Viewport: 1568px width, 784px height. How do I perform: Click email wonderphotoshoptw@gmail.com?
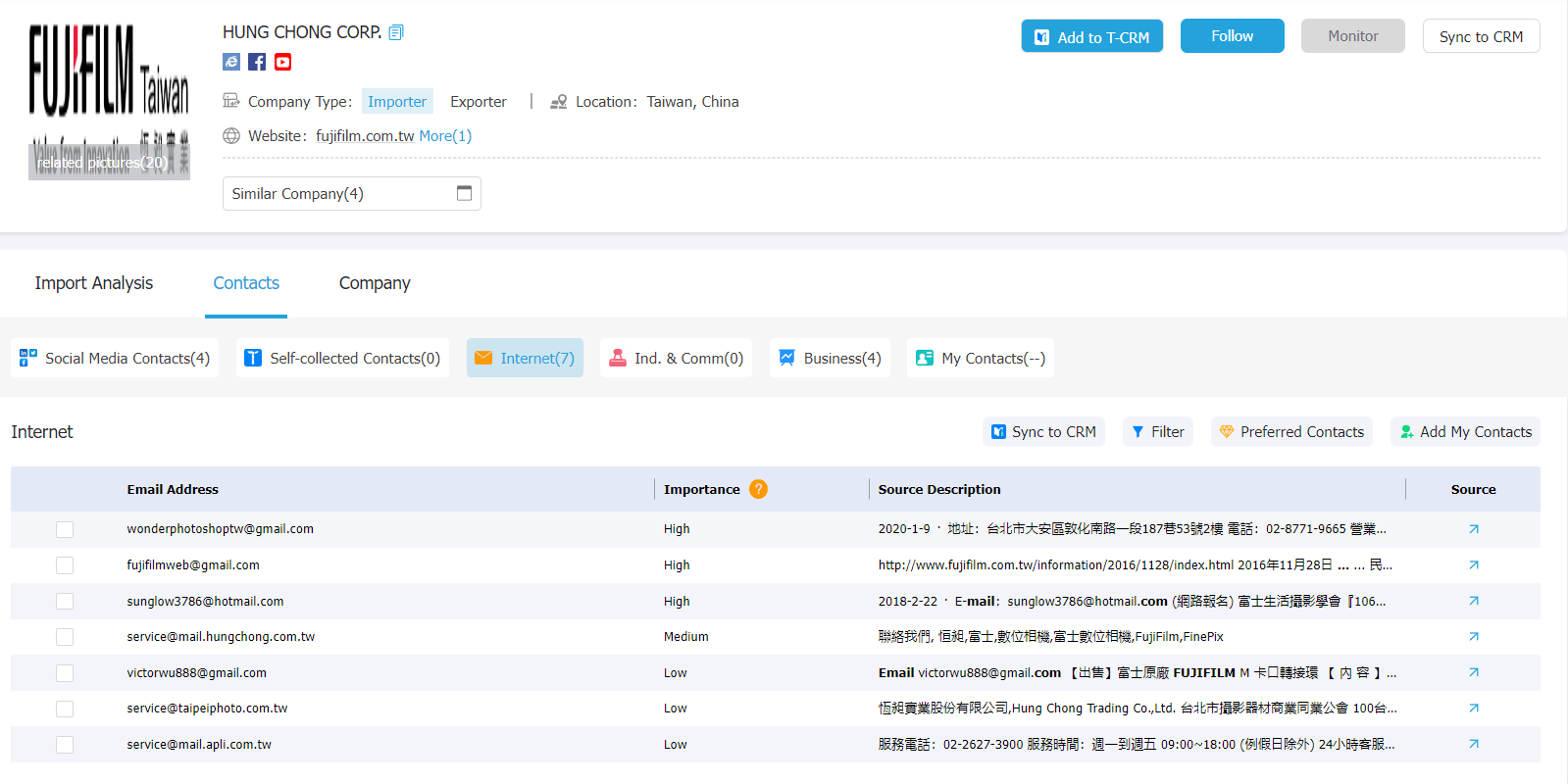pos(220,529)
